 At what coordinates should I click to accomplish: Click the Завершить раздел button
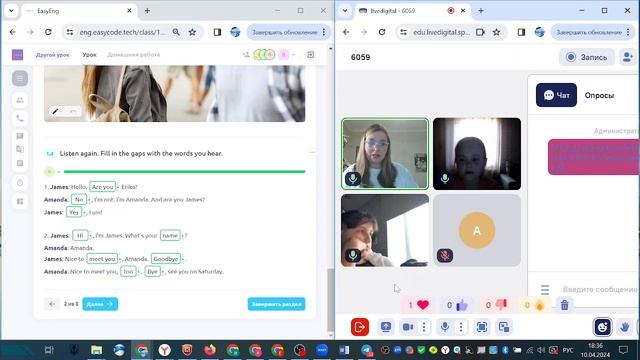[276, 304]
